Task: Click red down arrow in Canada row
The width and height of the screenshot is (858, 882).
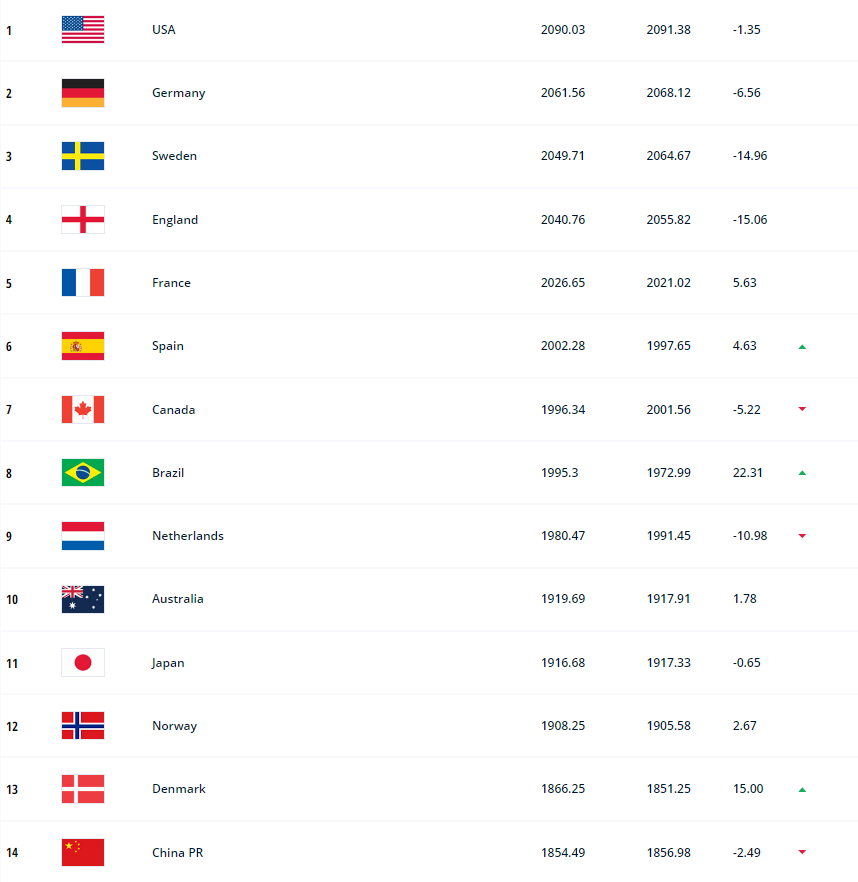Action: point(802,409)
